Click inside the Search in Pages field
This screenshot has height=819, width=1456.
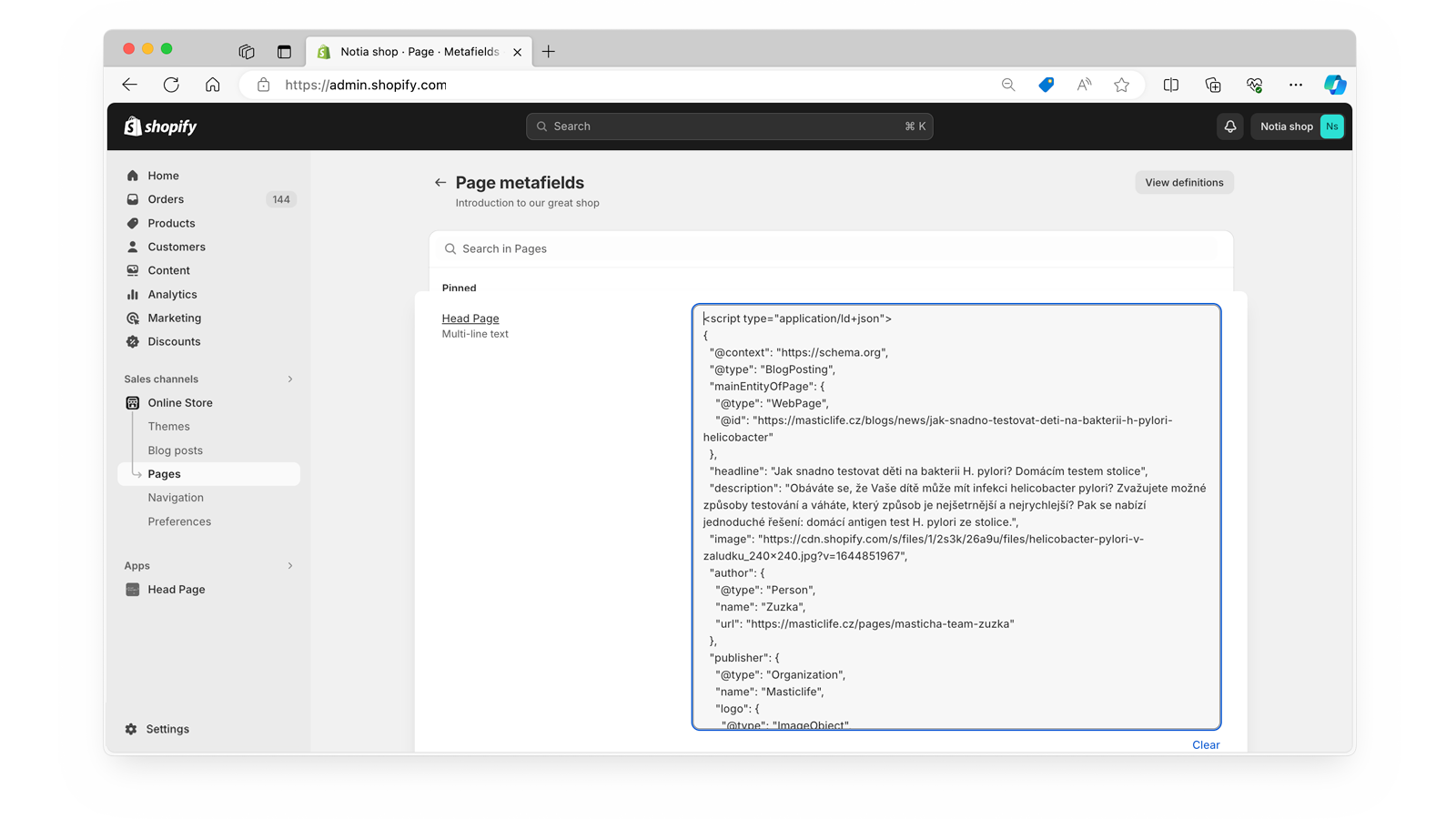pos(829,248)
